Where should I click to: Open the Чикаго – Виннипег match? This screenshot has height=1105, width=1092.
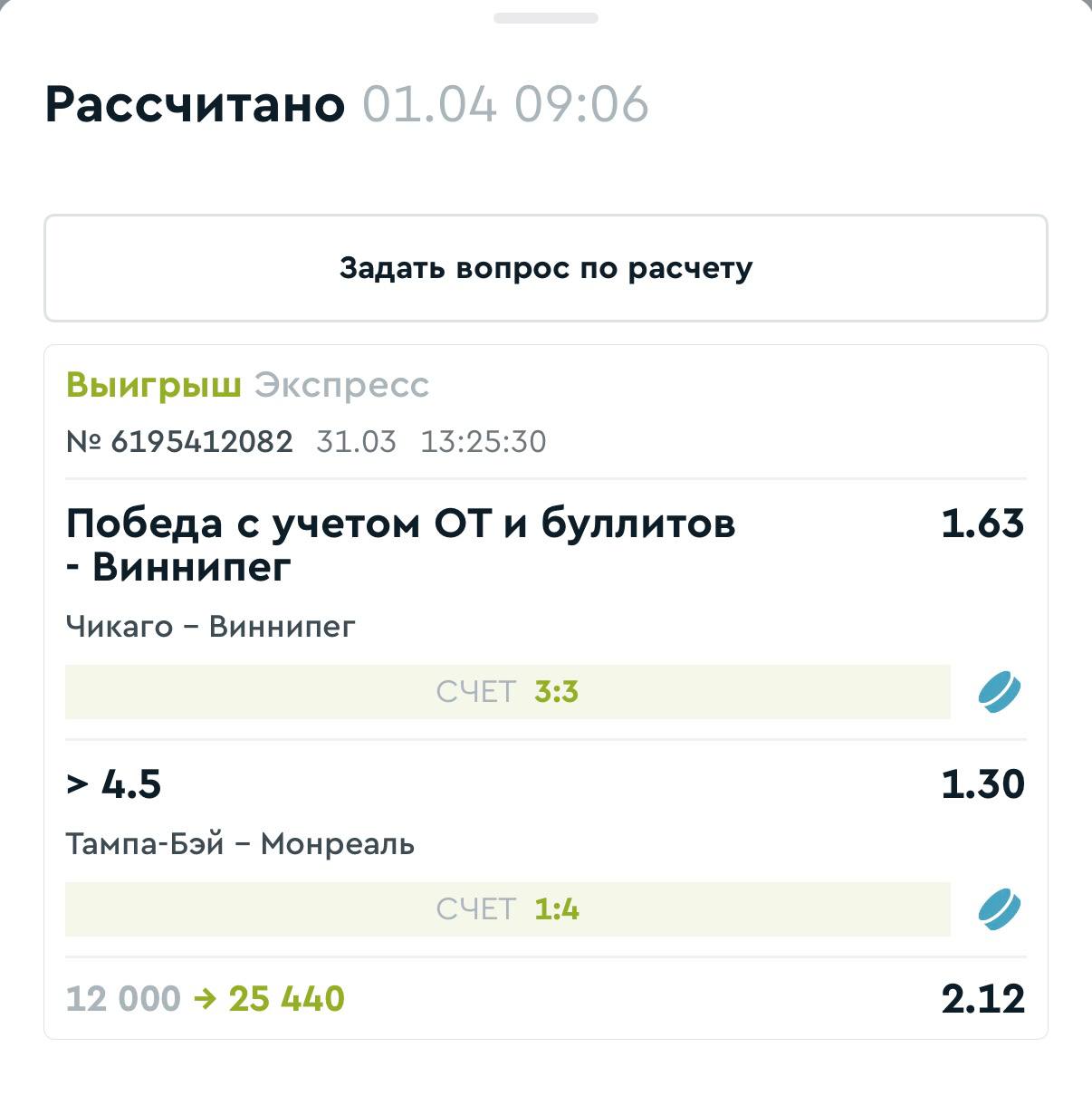[210, 626]
